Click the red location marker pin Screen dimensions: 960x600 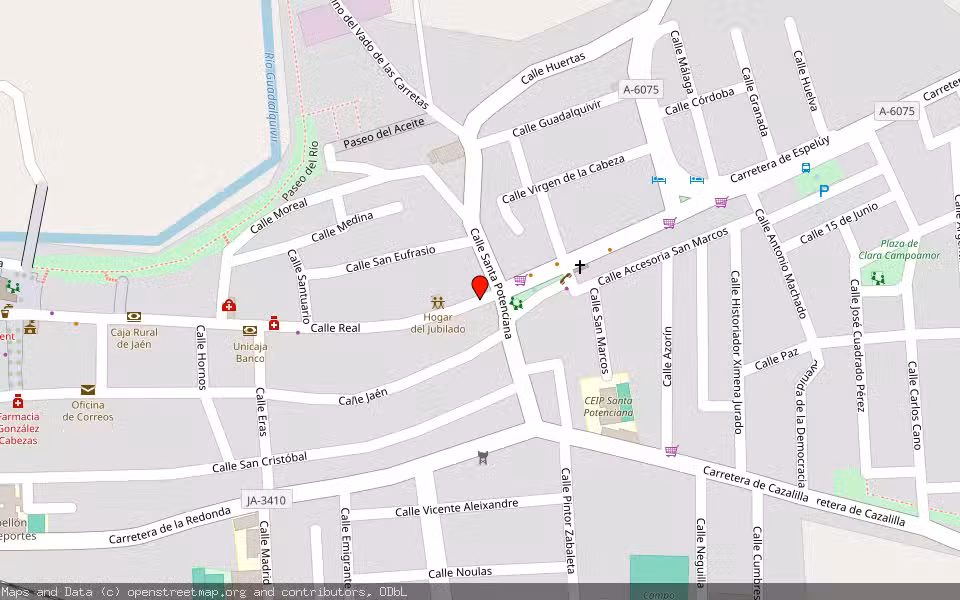[479, 287]
